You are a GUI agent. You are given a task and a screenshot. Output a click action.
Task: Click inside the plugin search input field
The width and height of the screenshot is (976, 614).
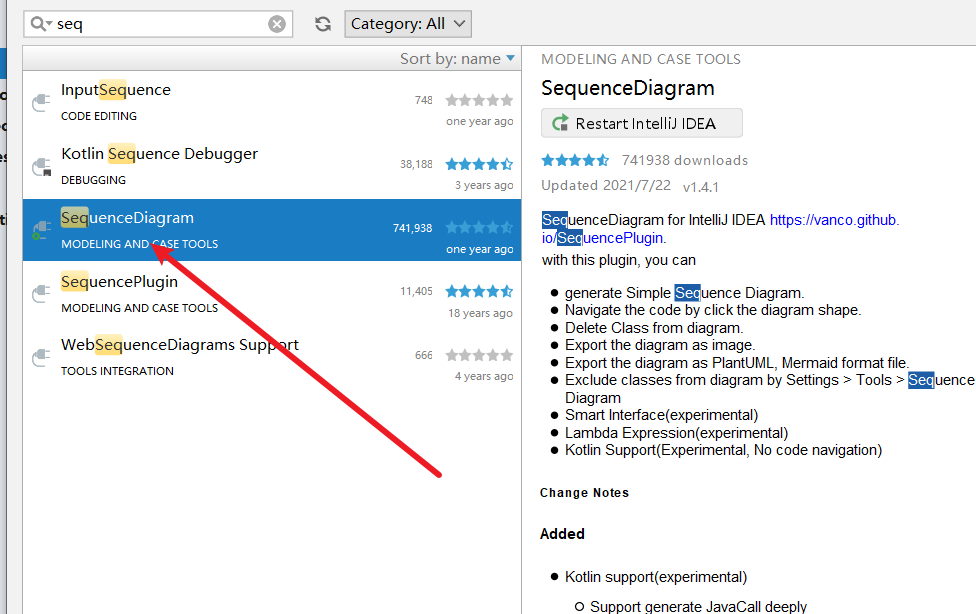coord(160,24)
